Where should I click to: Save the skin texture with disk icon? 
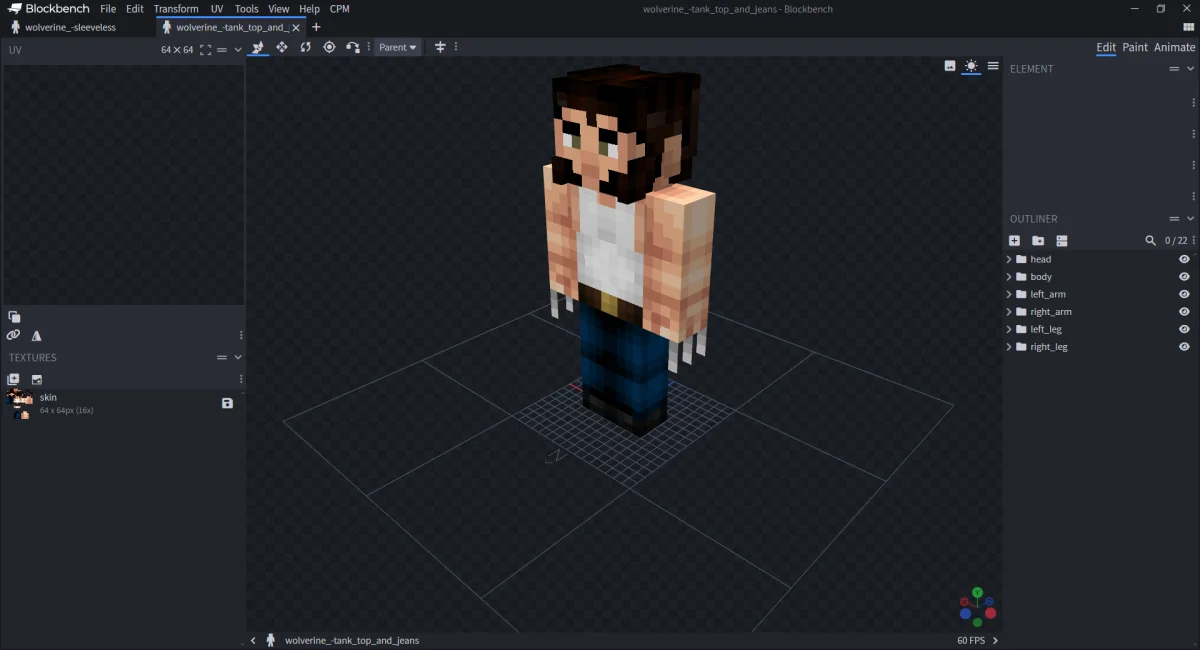pos(227,403)
